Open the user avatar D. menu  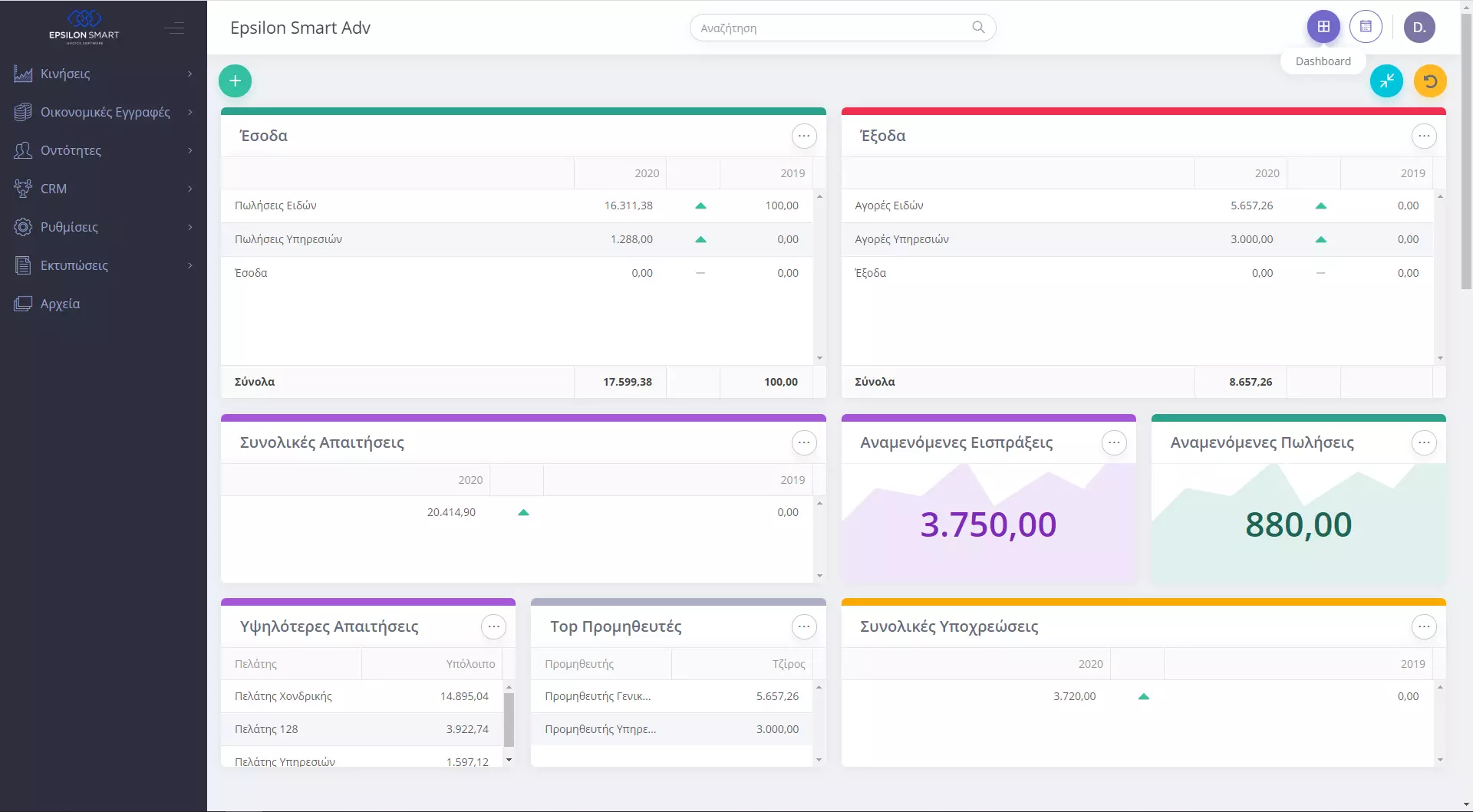(x=1419, y=28)
